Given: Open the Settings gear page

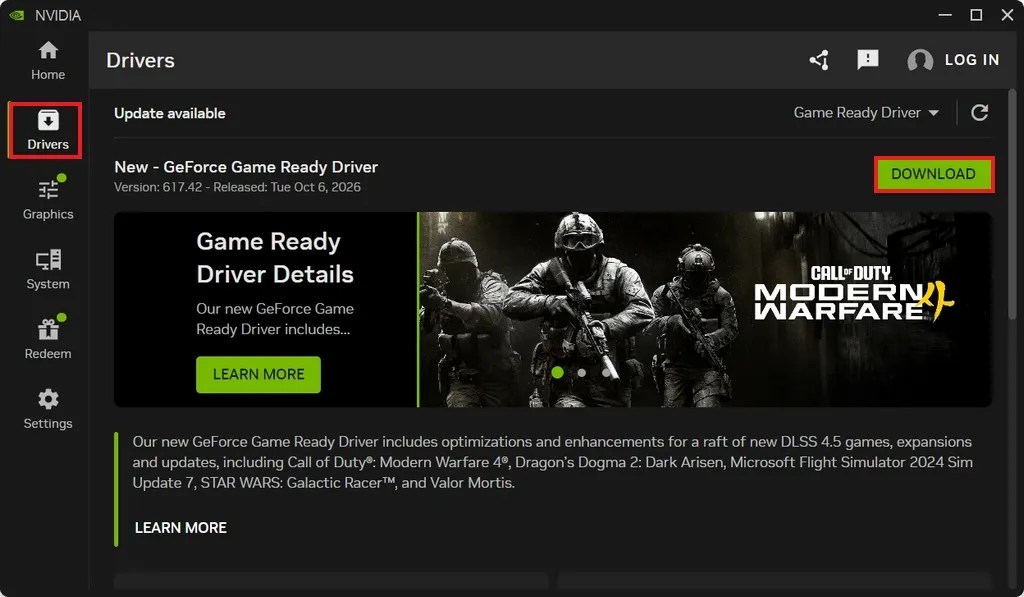Looking at the screenshot, I should point(48,409).
